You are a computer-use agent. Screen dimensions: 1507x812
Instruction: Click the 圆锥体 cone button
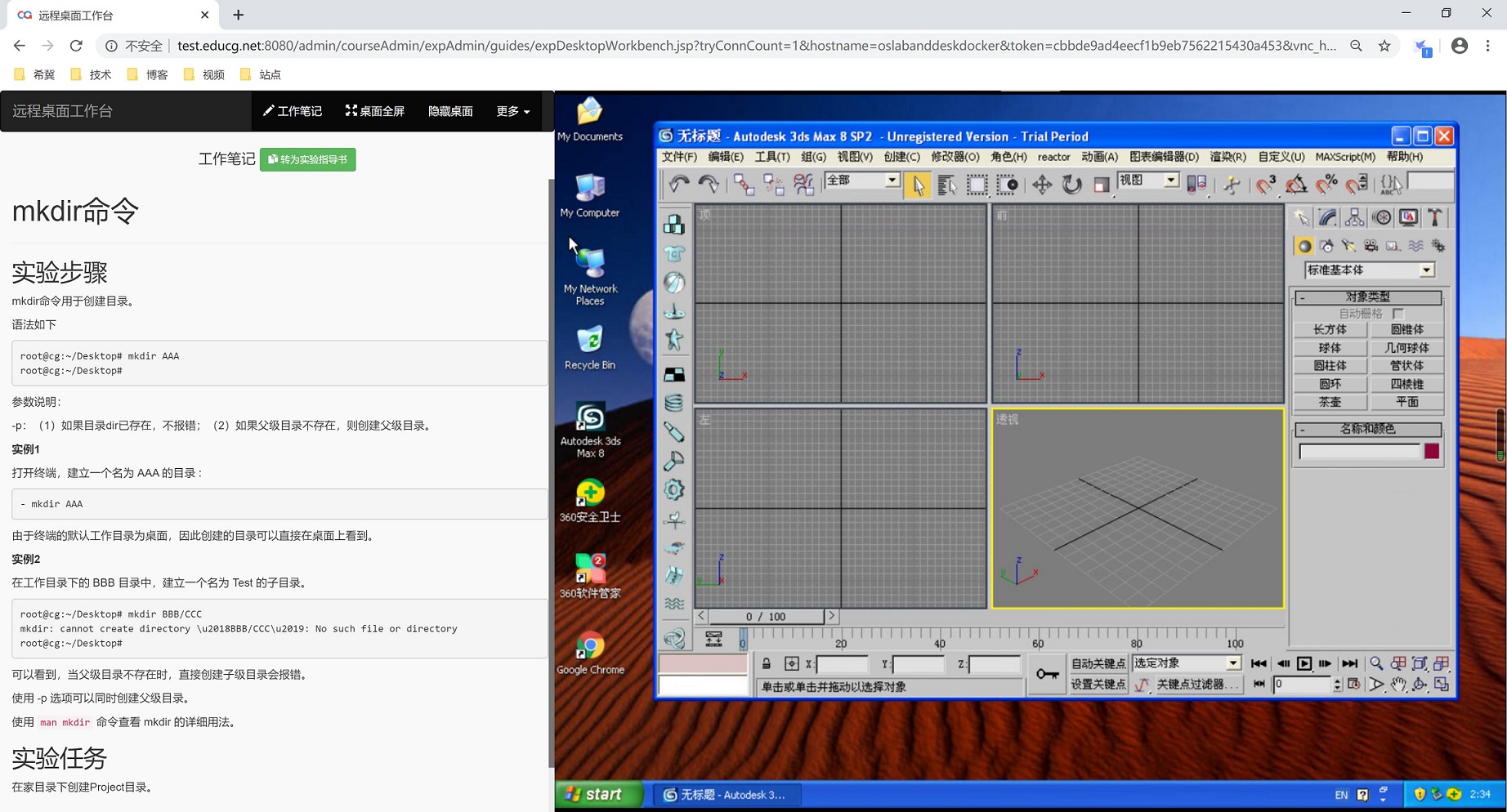(1406, 330)
